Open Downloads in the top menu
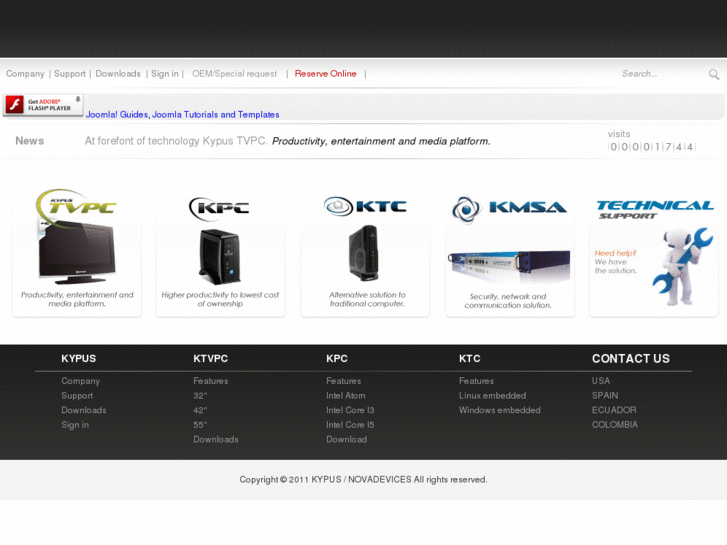Image resolution: width=727 pixels, height=545 pixels. tap(118, 74)
